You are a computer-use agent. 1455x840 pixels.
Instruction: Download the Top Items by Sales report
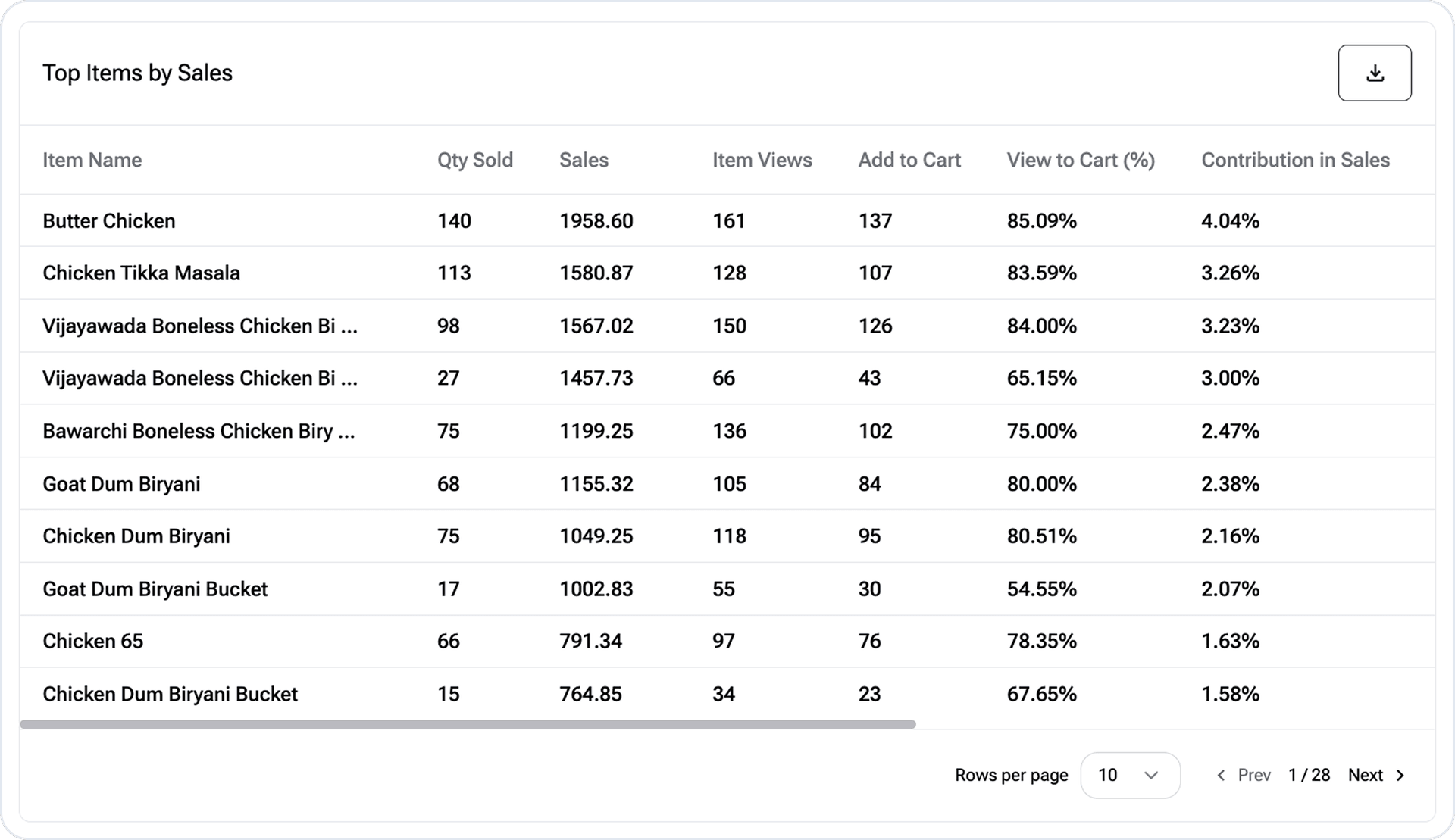[1374, 73]
